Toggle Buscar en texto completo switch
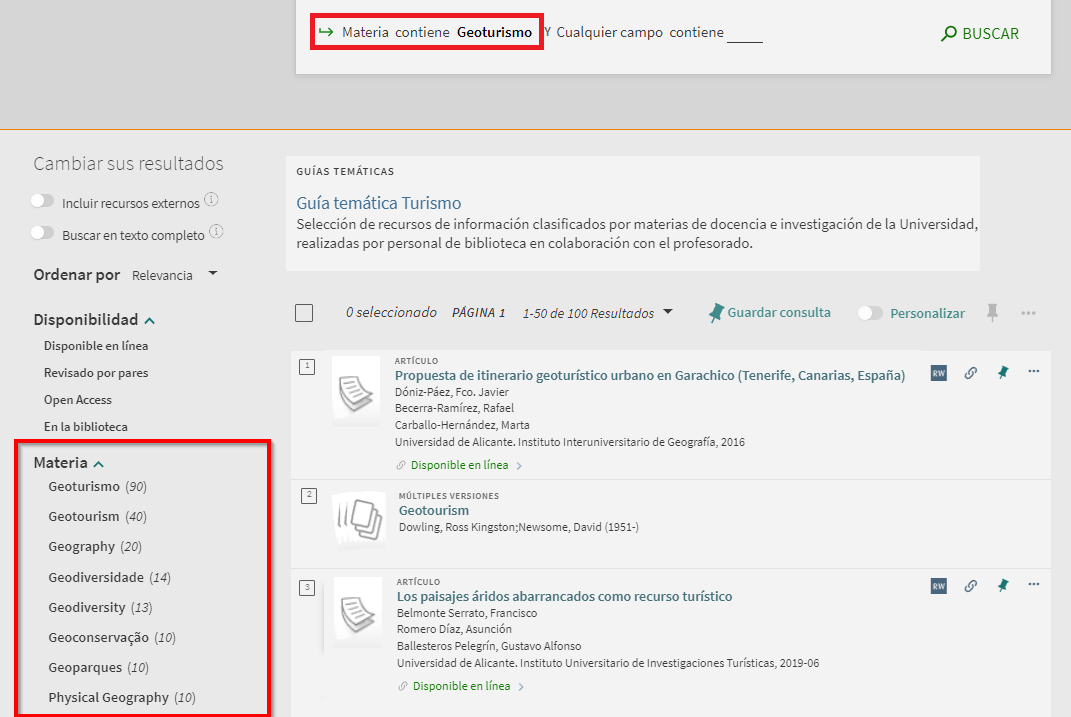The image size is (1071, 717). pyautogui.click(x=42, y=233)
